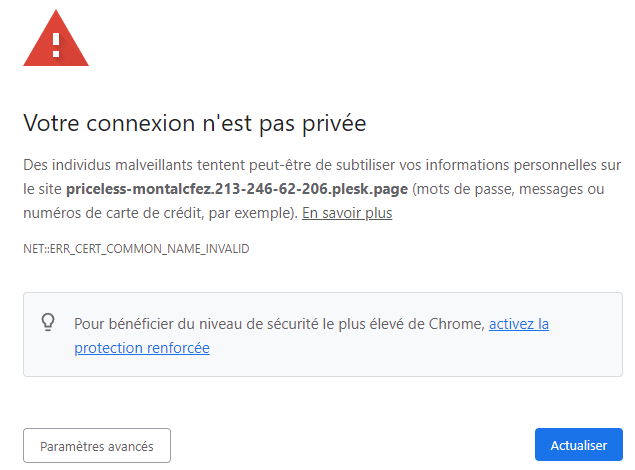This screenshot has width=635, height=470.
Task: Click the phrase "mots de passe, messages ou"
Action: click(510, 189)
